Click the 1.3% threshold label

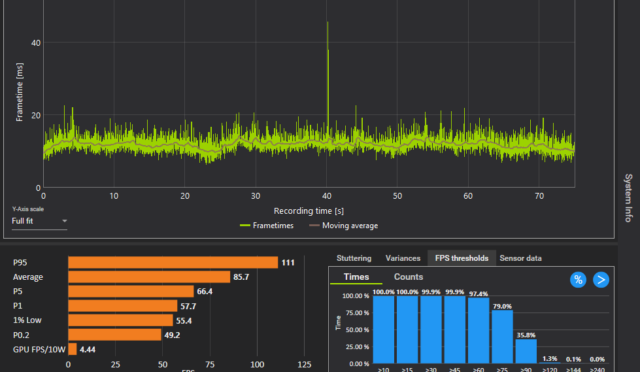[550, 359]
